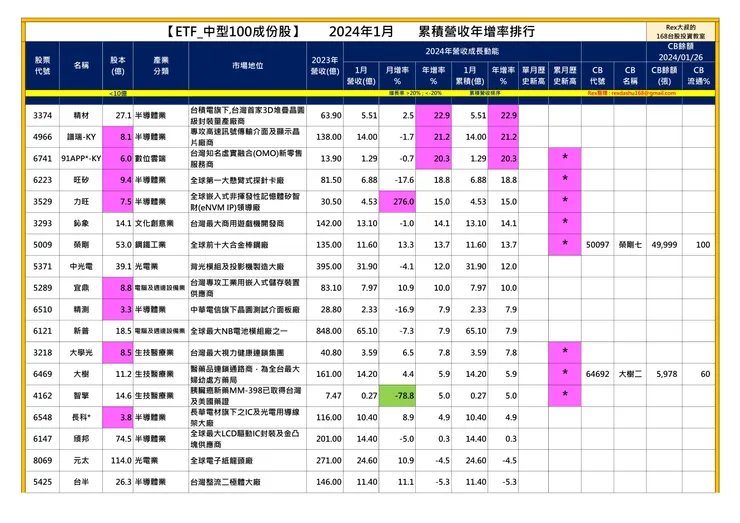
Task: Click the 累積營收年增率排行 heading
Action: (x=477, y=32)
